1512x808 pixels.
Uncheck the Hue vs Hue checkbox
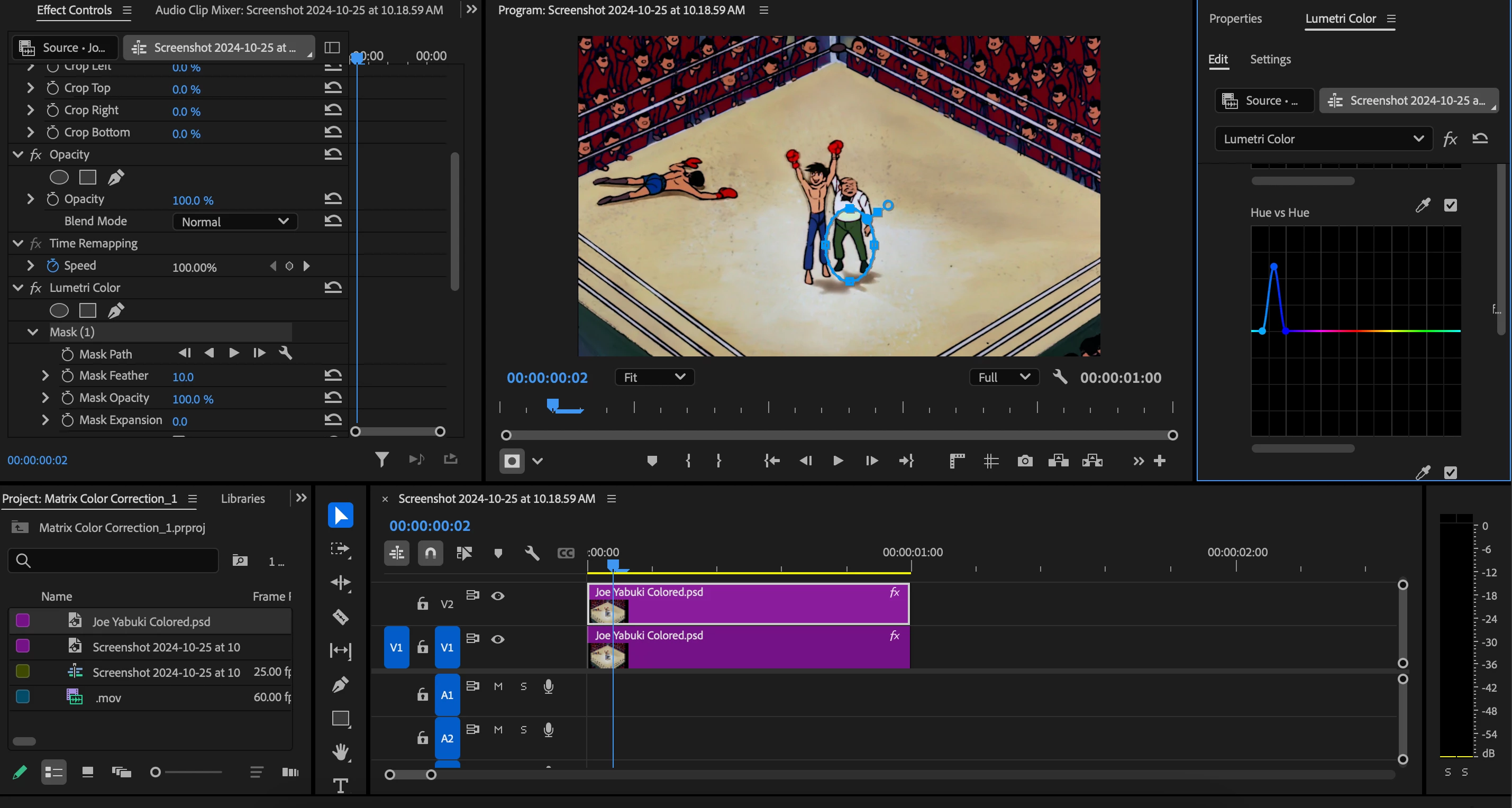pyautogui.click(x=1451, y=205)
